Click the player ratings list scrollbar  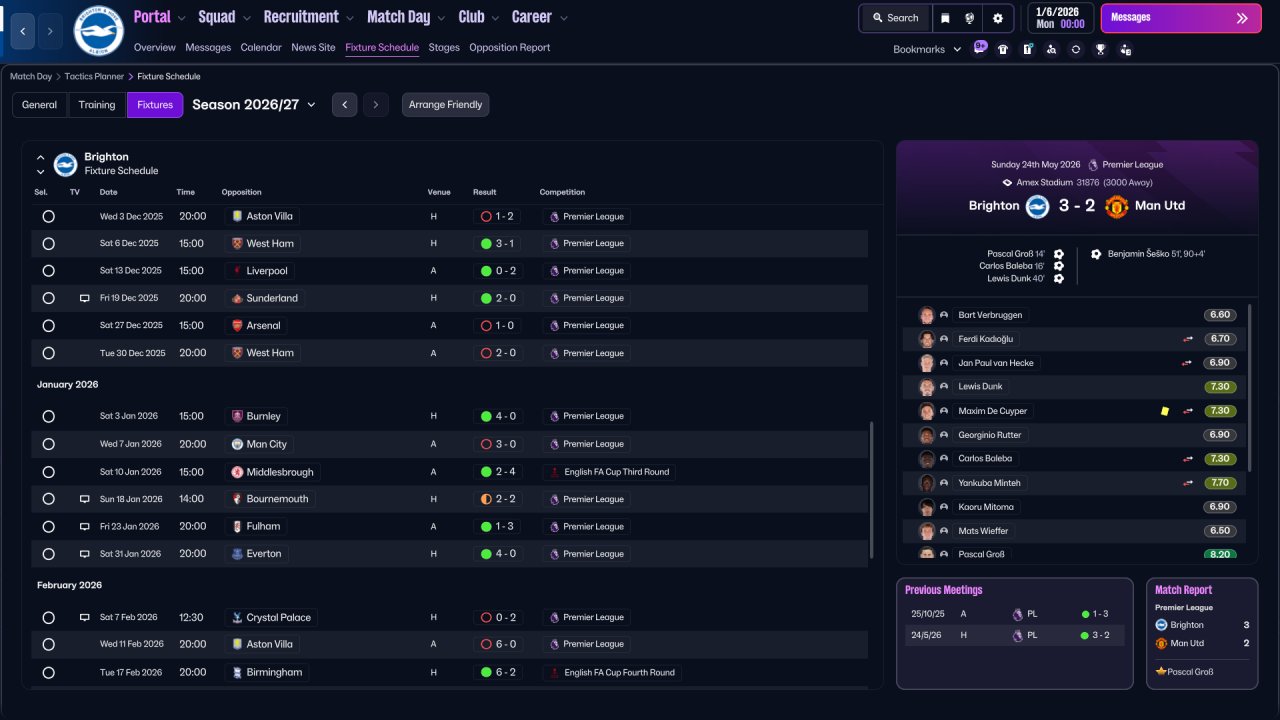tap(1250, 387)
